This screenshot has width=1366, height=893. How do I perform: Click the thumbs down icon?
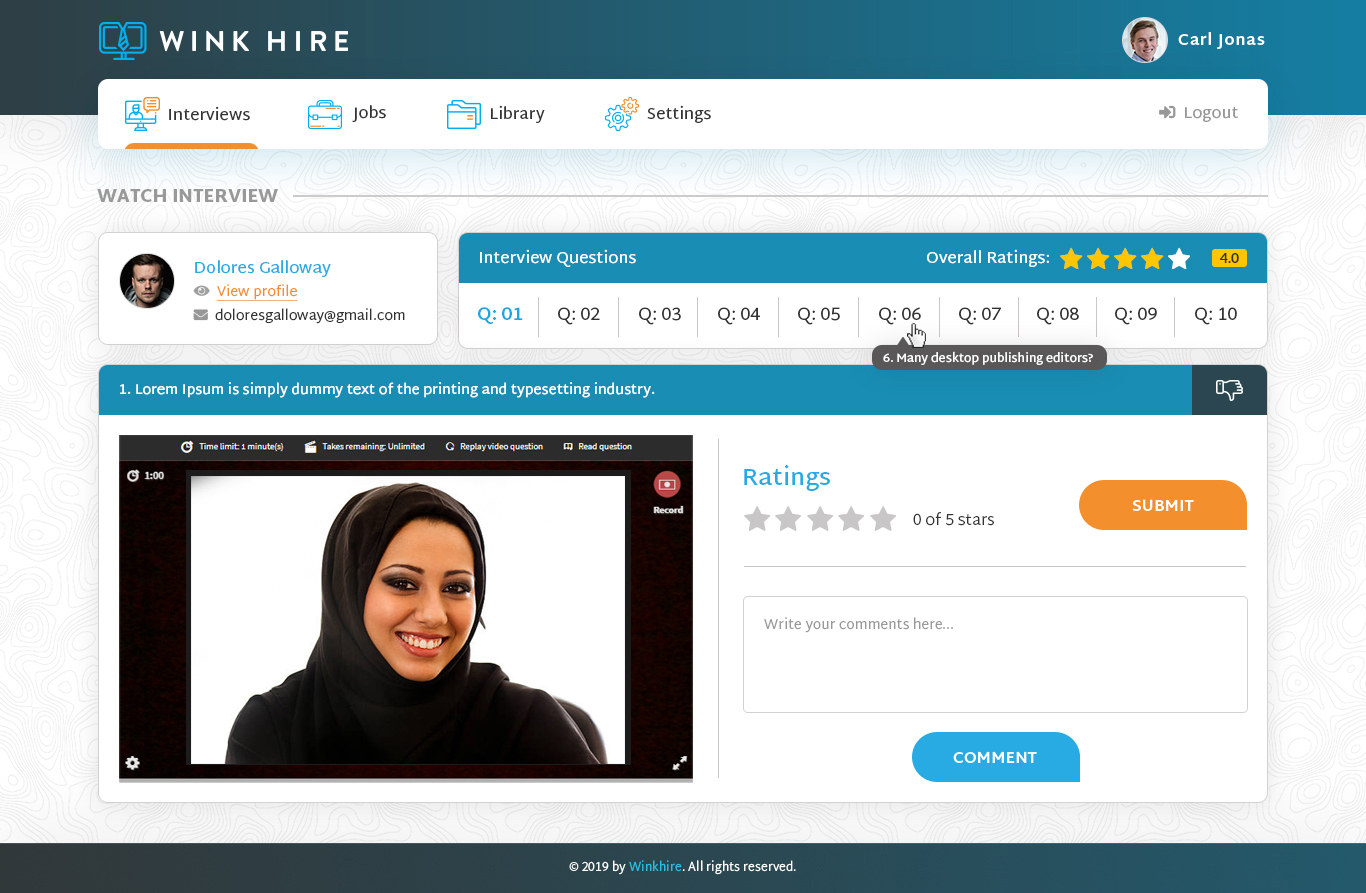pos(1228,390)
